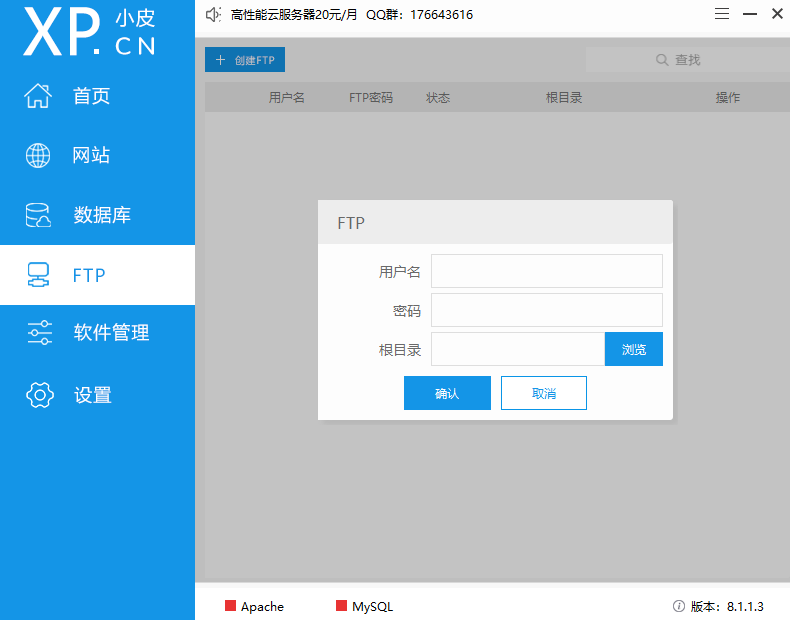Click the FTP network icon
This screenshot has height=620, width=790.
pyautogui.click(x=38, y=275)
